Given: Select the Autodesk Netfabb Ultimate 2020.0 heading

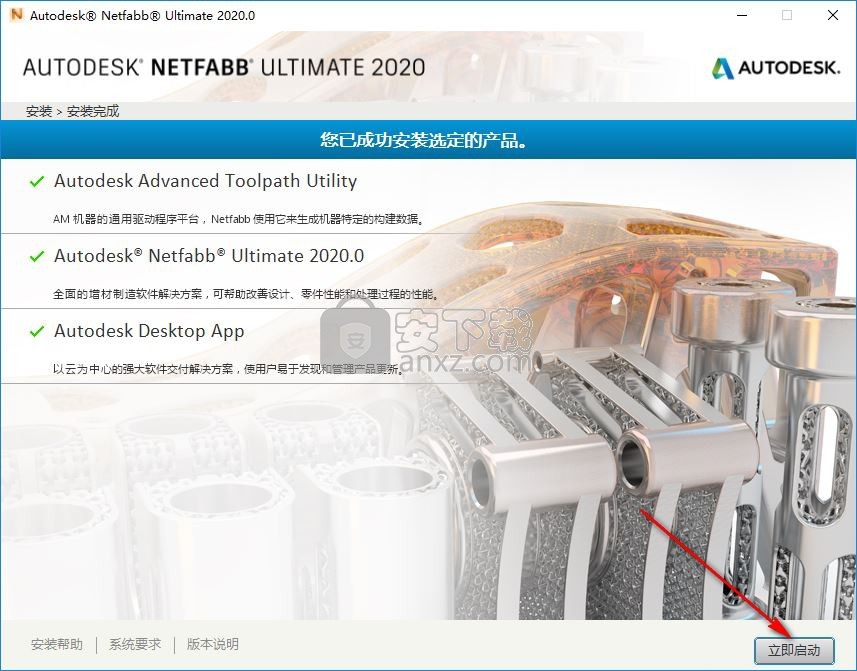Looking at the screenshot, I should 209,256.
